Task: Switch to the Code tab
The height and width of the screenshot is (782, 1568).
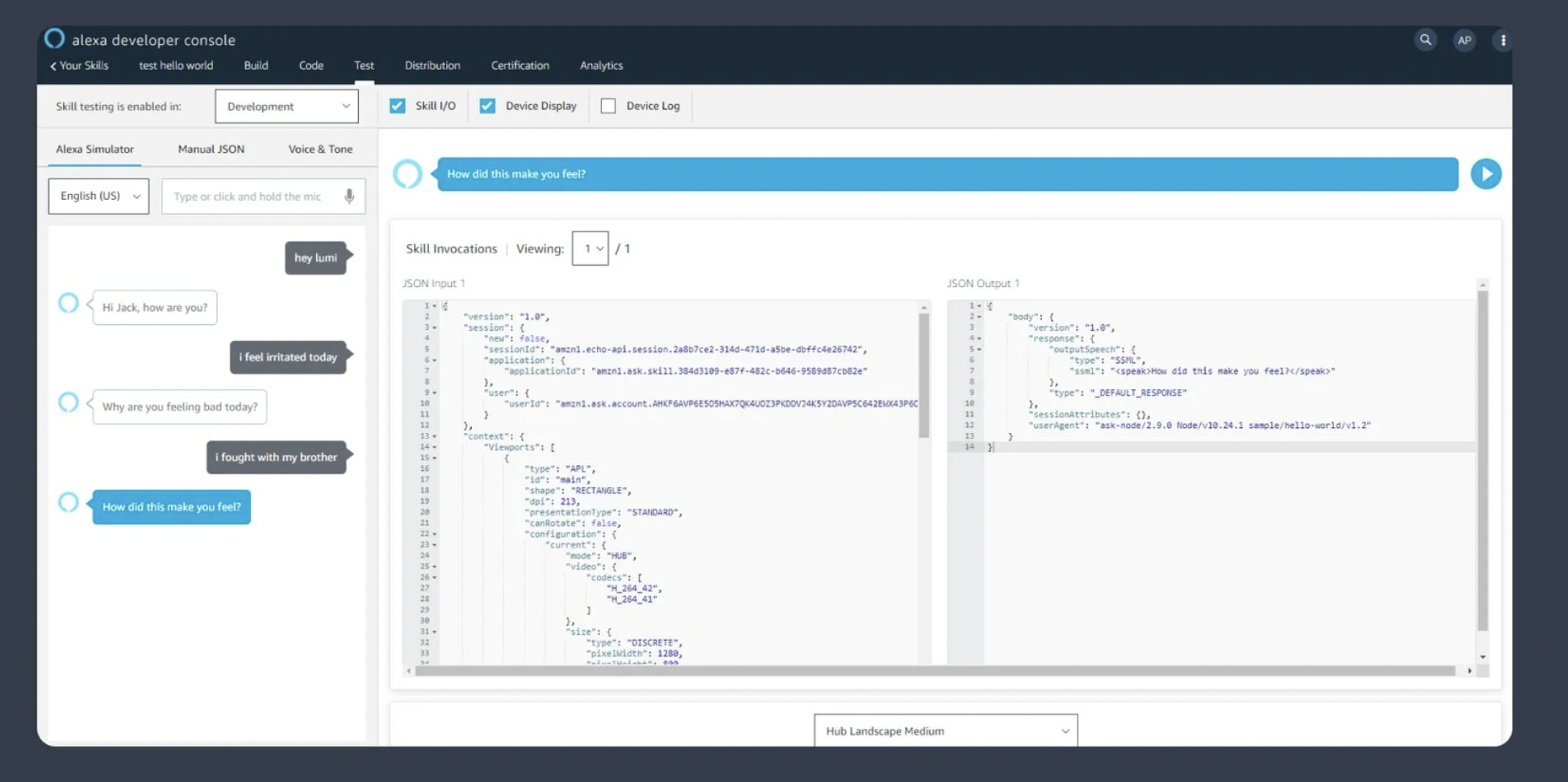Action: pyautogui.click(x=311, y=65)
